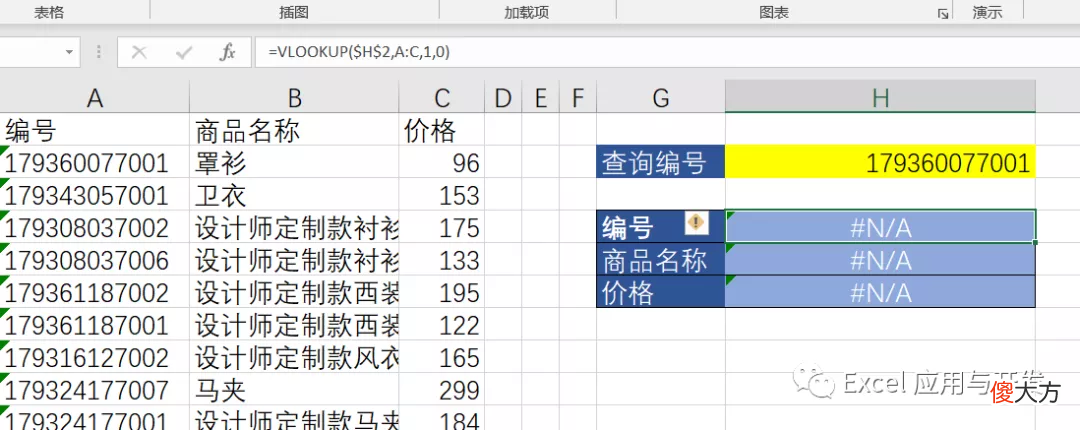The width and height of the screenshot is (1080, 430).
Task: Open the insert function fx dialog
Action: coord(227,52)
